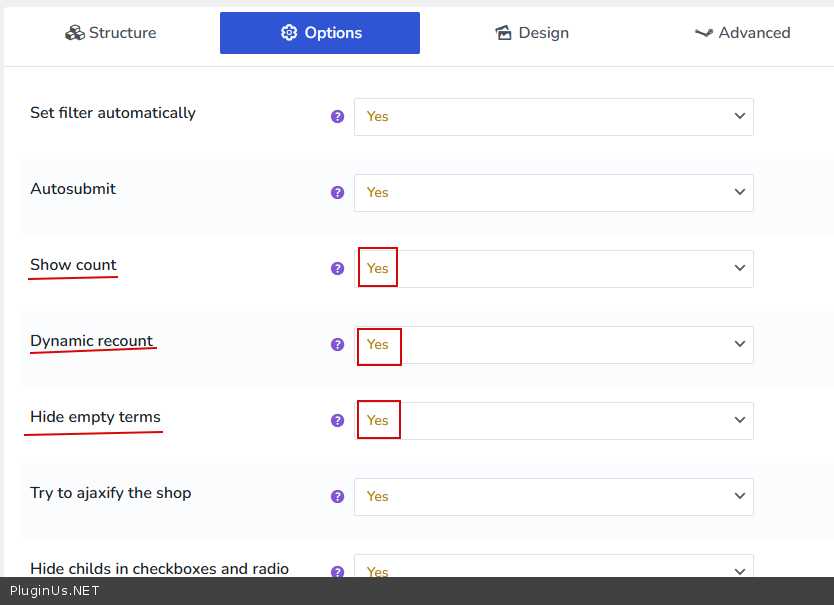
Task: Select the Options tab
Action: click(320, 33)
